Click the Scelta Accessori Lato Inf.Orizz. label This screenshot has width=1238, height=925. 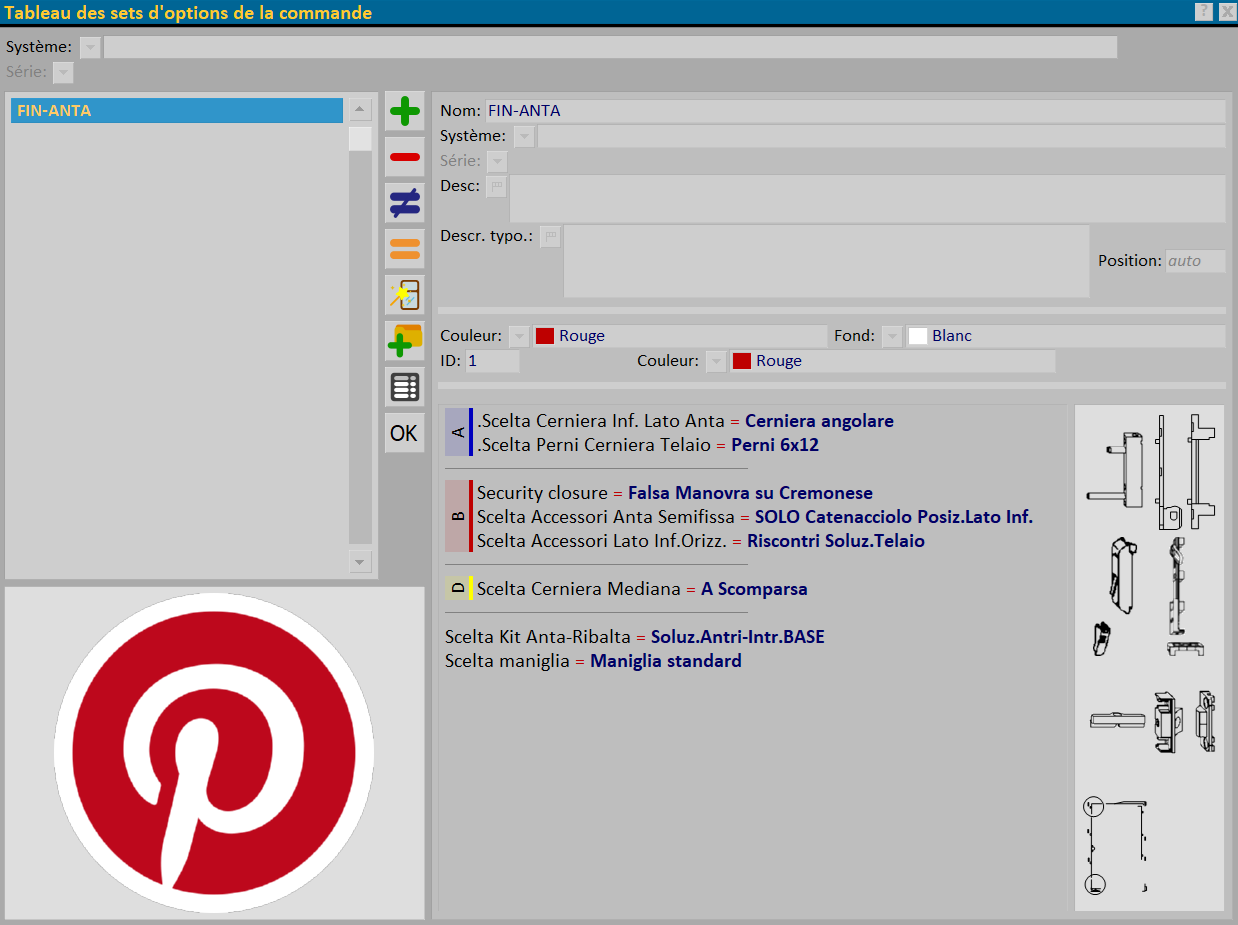coord(602,541)
